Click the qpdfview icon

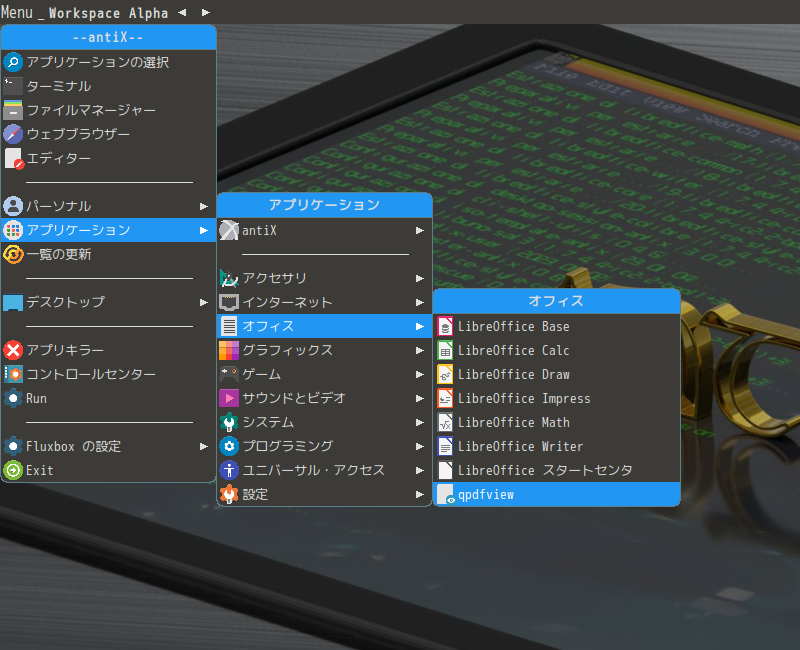[446, 494]
